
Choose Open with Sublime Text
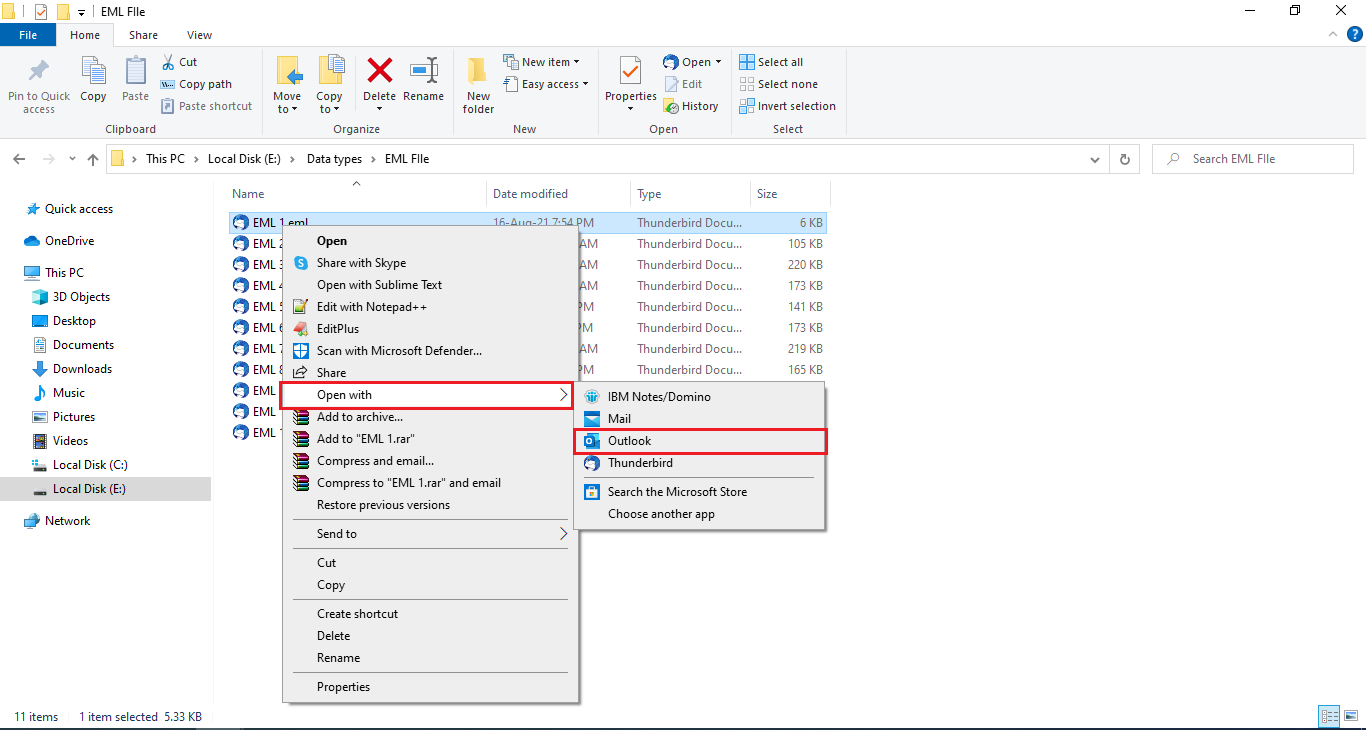click(431, 285)
